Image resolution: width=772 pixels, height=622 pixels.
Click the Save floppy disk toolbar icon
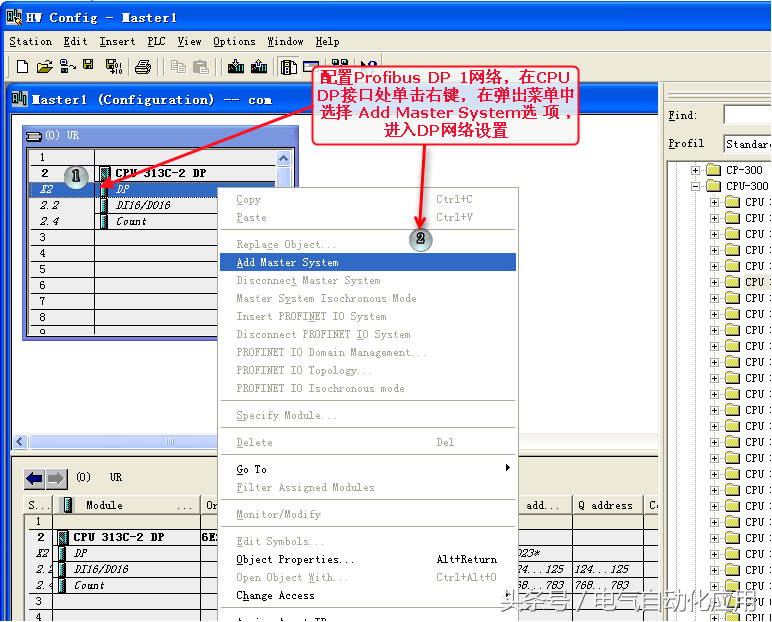click(x=88, y=67)
